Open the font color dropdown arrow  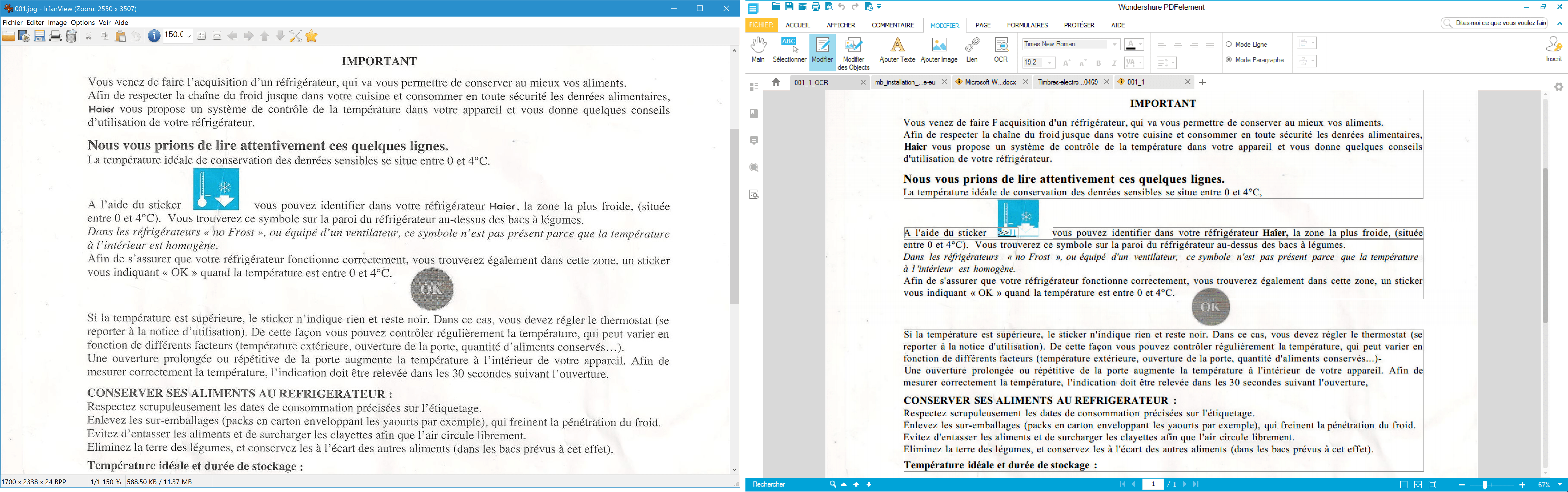1141,45
